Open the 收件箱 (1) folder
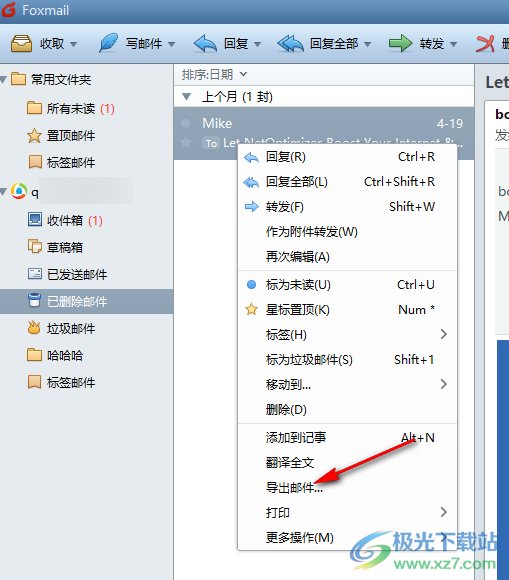Image resolution: width=509 pixels, height=580 pixels. coord(87,220)
